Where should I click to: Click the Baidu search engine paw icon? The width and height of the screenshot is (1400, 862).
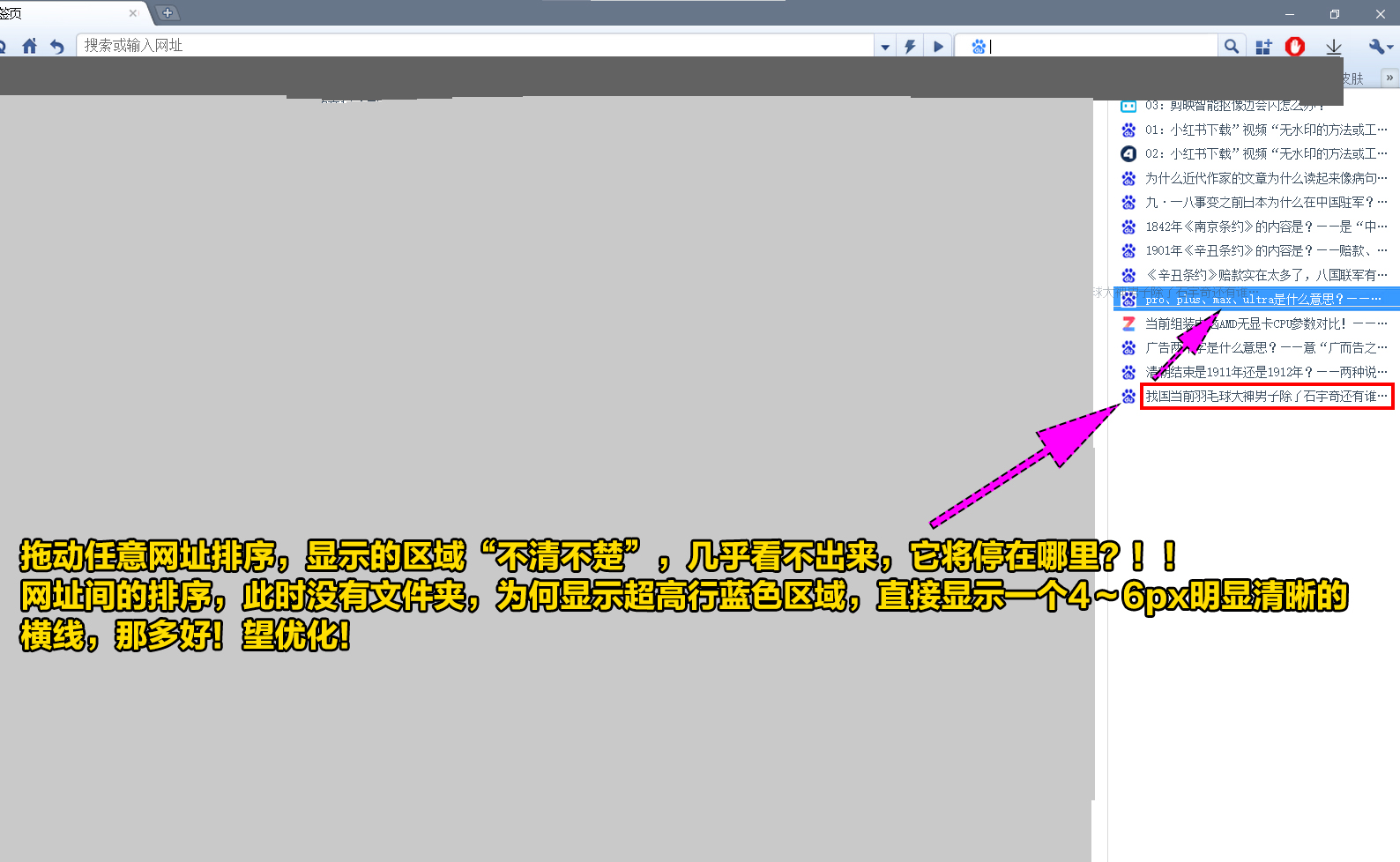coord(978,47)
